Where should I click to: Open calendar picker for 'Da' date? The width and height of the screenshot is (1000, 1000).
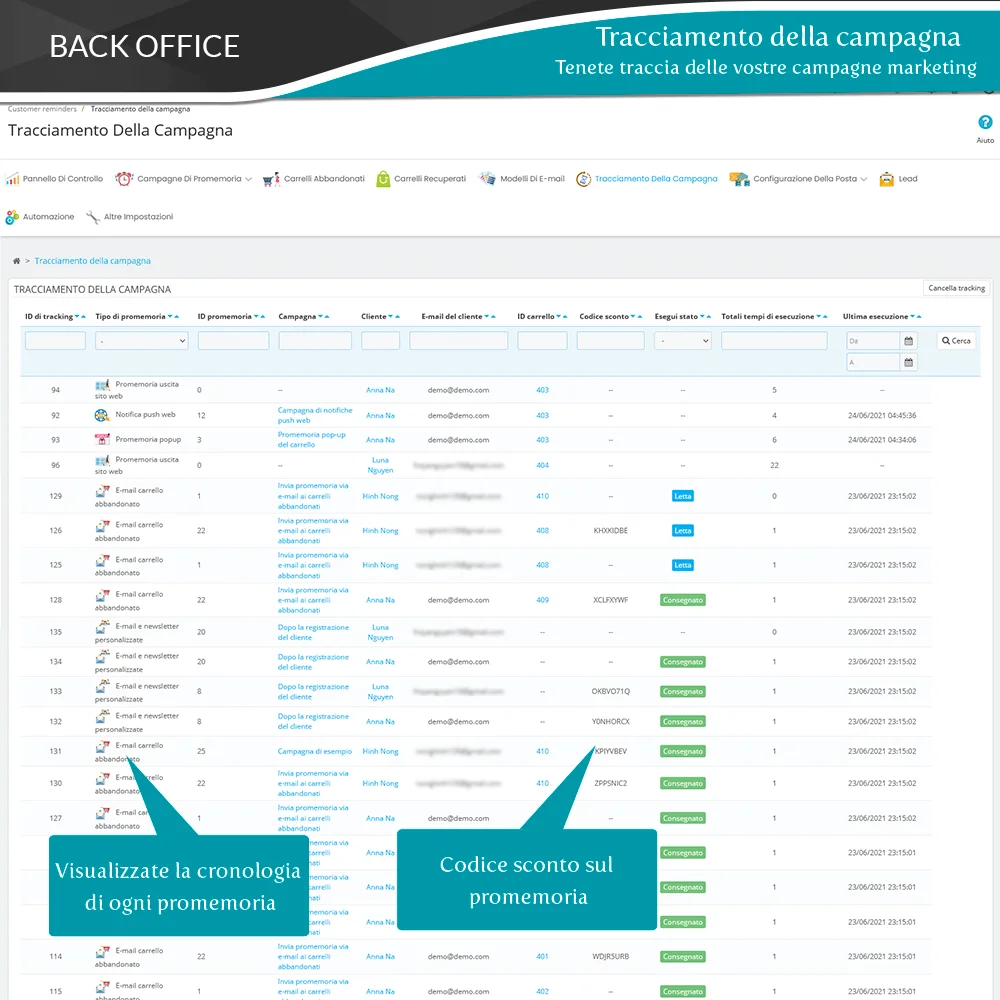click(x=908, y=341)
